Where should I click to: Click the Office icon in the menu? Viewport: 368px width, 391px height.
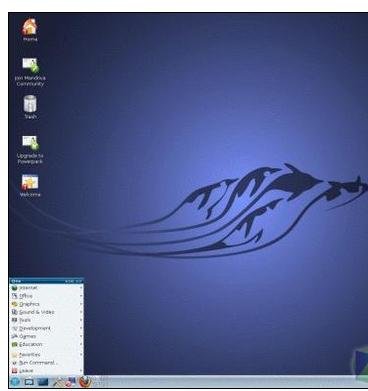point(14,296)
